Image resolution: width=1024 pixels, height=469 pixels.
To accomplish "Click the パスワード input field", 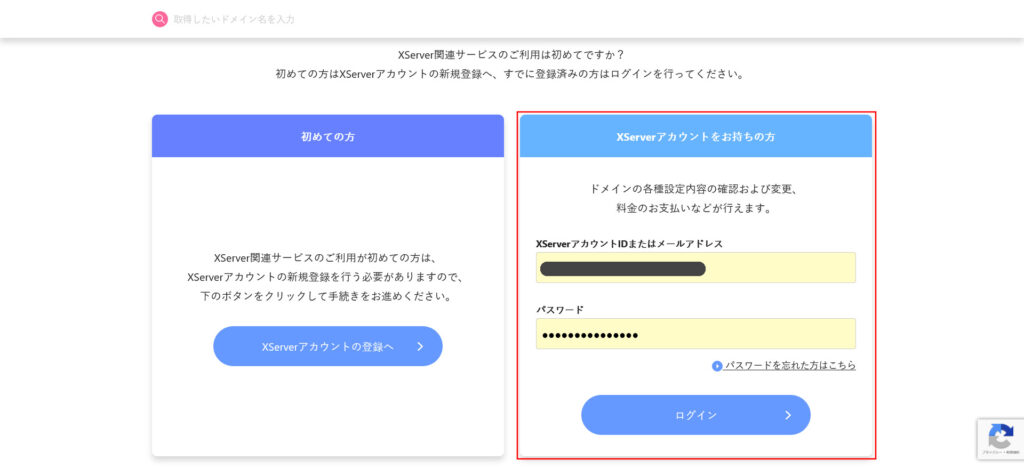I will (x=696, y=334).
